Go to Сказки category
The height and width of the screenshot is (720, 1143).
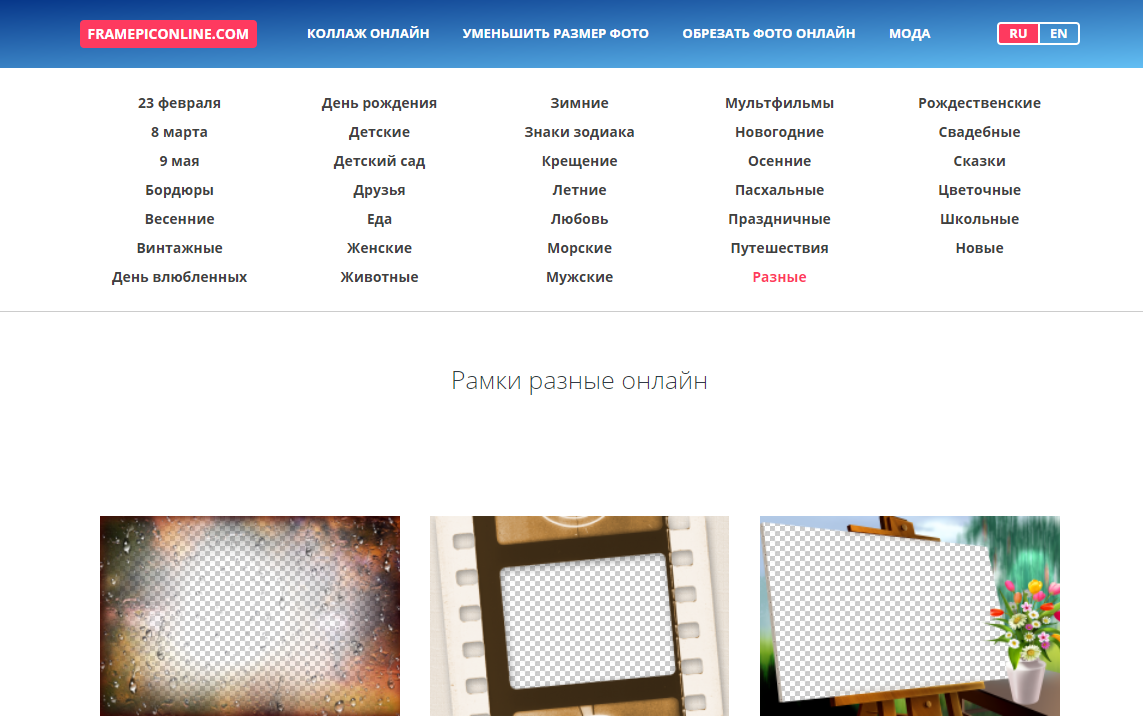[980, 161]
